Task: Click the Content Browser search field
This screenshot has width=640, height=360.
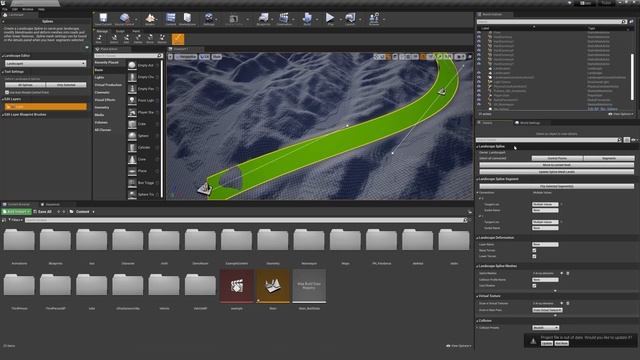Action: pyautogui.click(x=245, y=220)
